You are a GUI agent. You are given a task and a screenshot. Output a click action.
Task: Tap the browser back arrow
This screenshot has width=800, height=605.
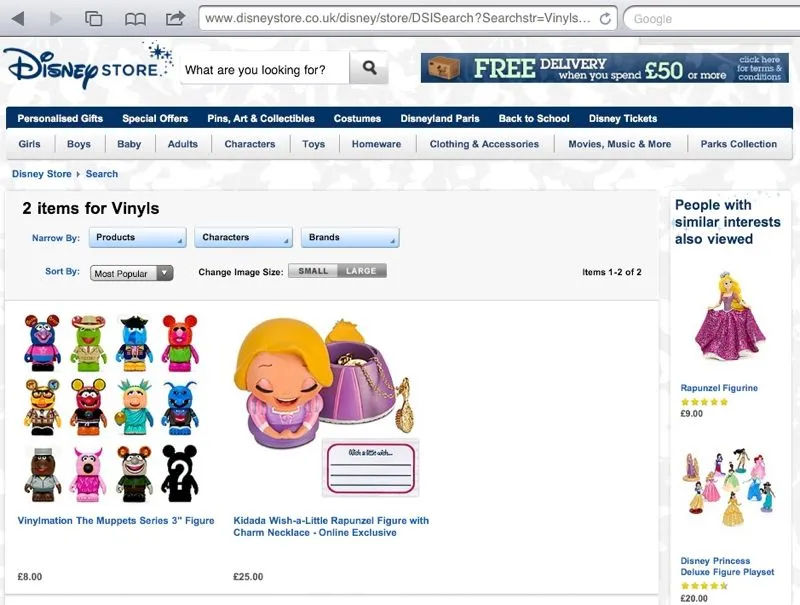tap(18, 19)
